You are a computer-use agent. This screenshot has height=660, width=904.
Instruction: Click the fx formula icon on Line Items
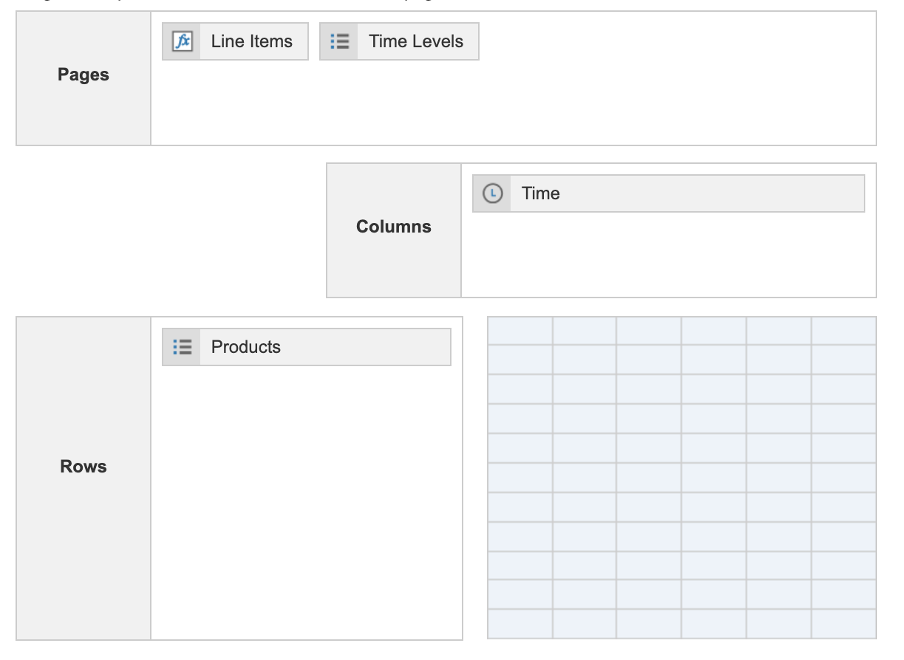click(x=182, y=42)
